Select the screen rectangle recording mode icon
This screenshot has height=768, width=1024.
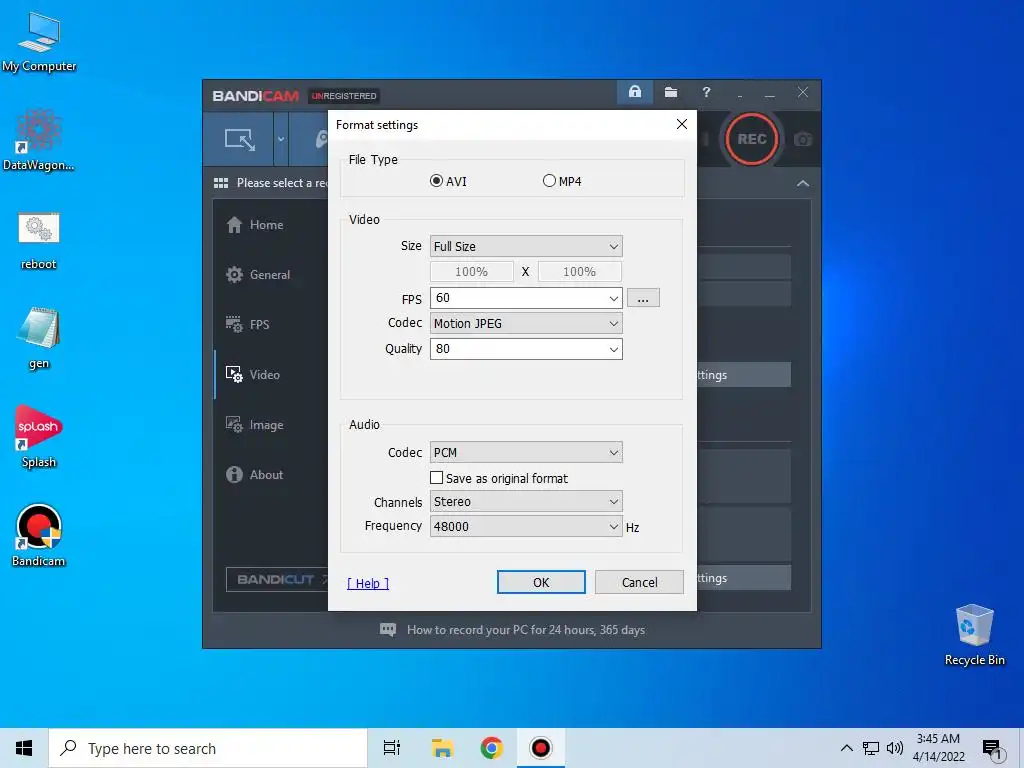click(240, 139)
